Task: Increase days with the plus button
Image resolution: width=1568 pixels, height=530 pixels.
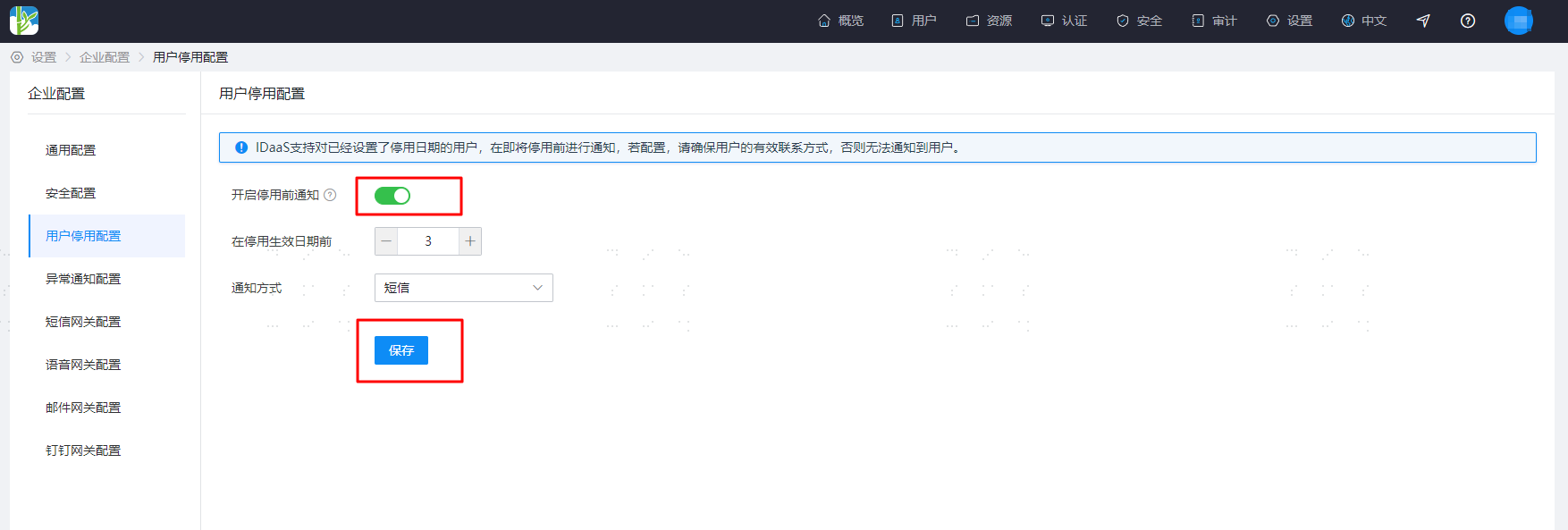Action: tap(469, 241)
